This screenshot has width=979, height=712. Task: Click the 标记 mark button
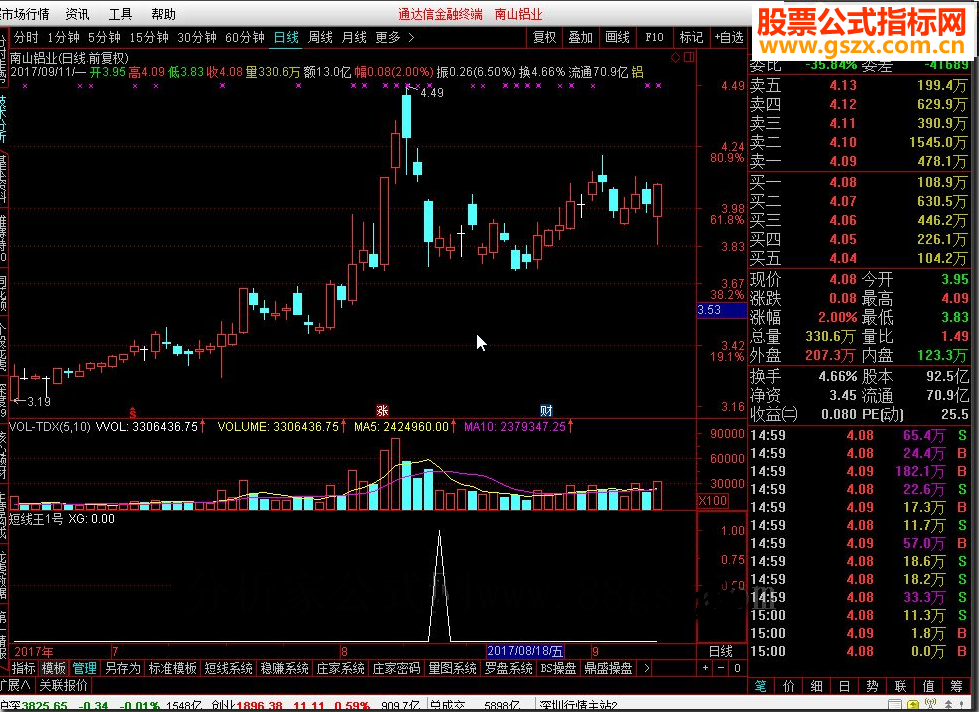point(691,37)
